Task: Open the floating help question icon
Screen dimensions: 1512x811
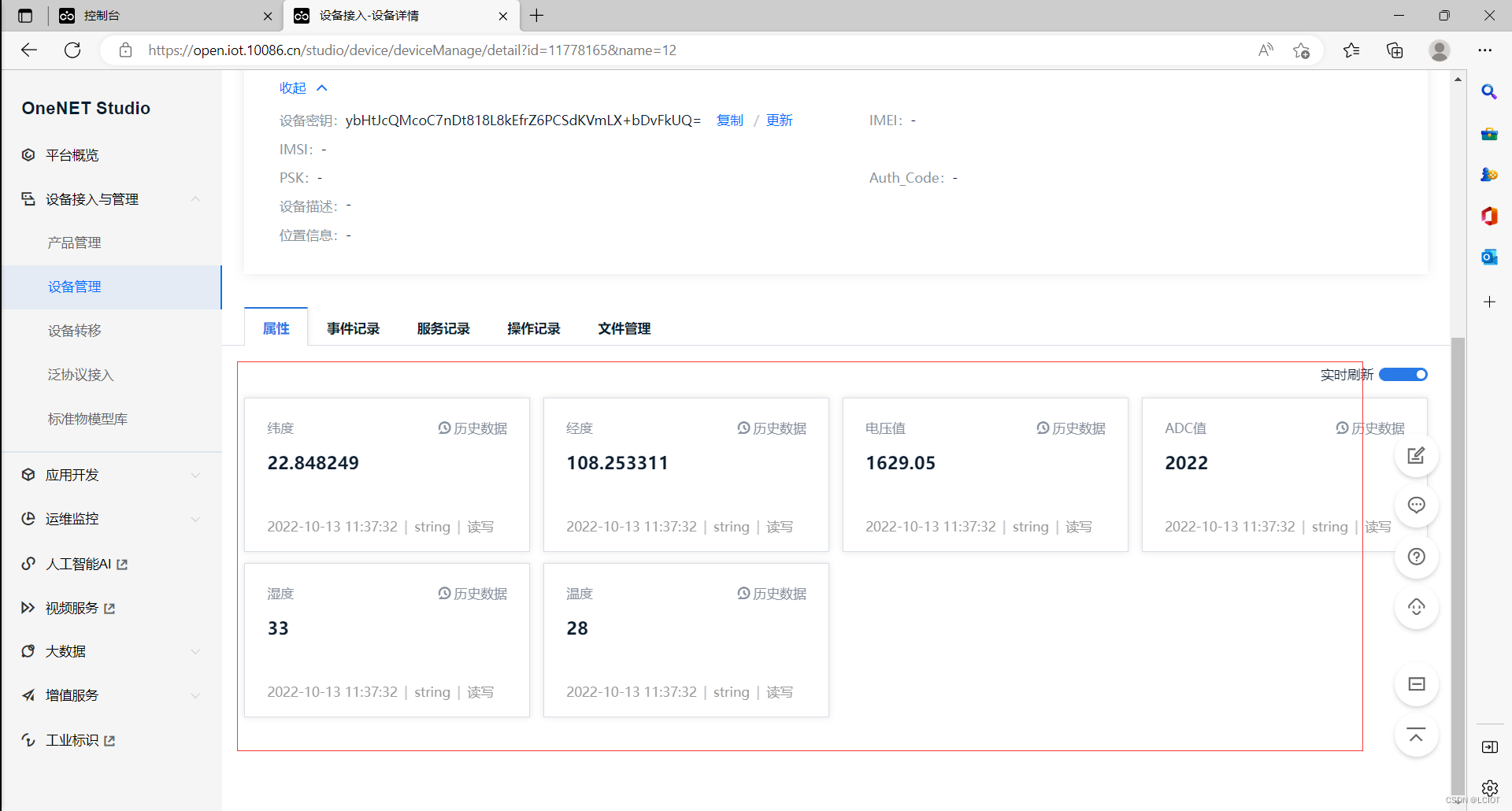Action: pyautogui.click(x=1416, y=557)
